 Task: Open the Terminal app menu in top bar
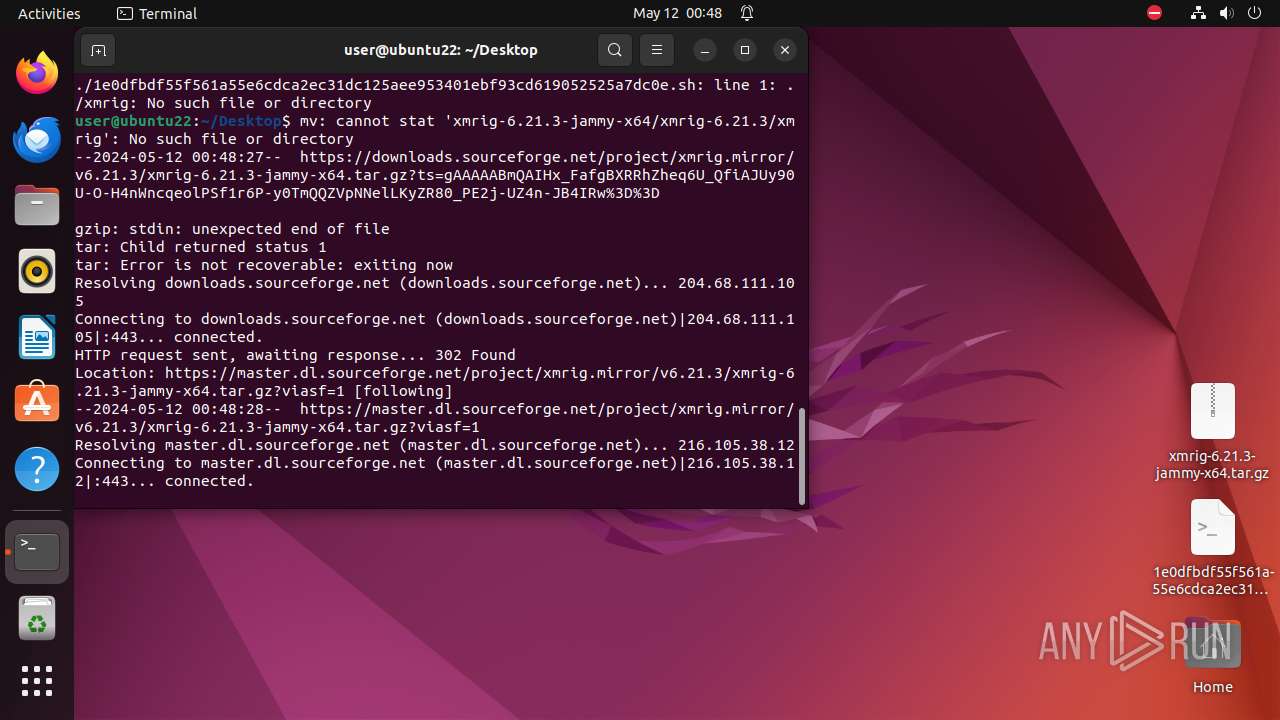(157, 13)
